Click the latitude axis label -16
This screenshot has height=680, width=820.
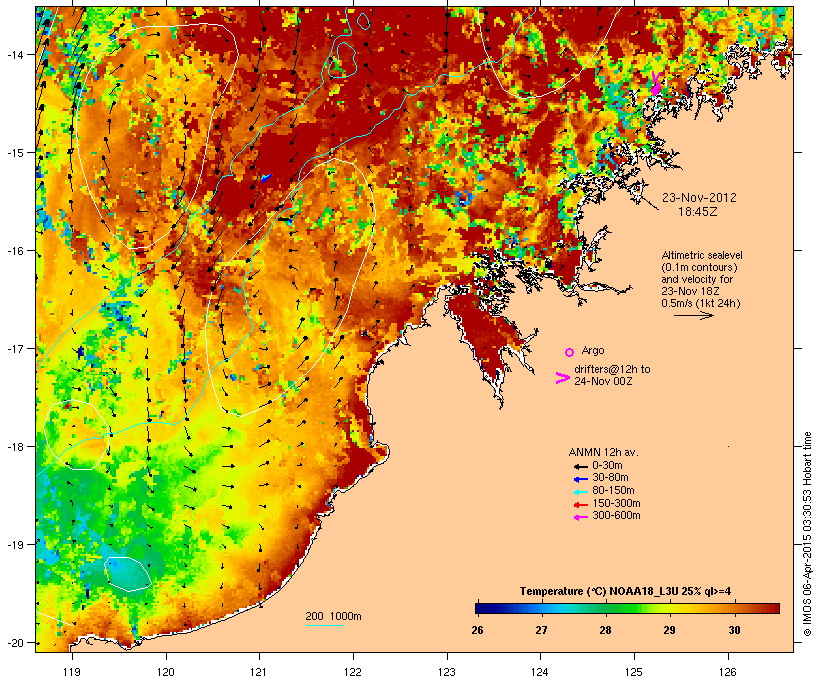[15, 251]
